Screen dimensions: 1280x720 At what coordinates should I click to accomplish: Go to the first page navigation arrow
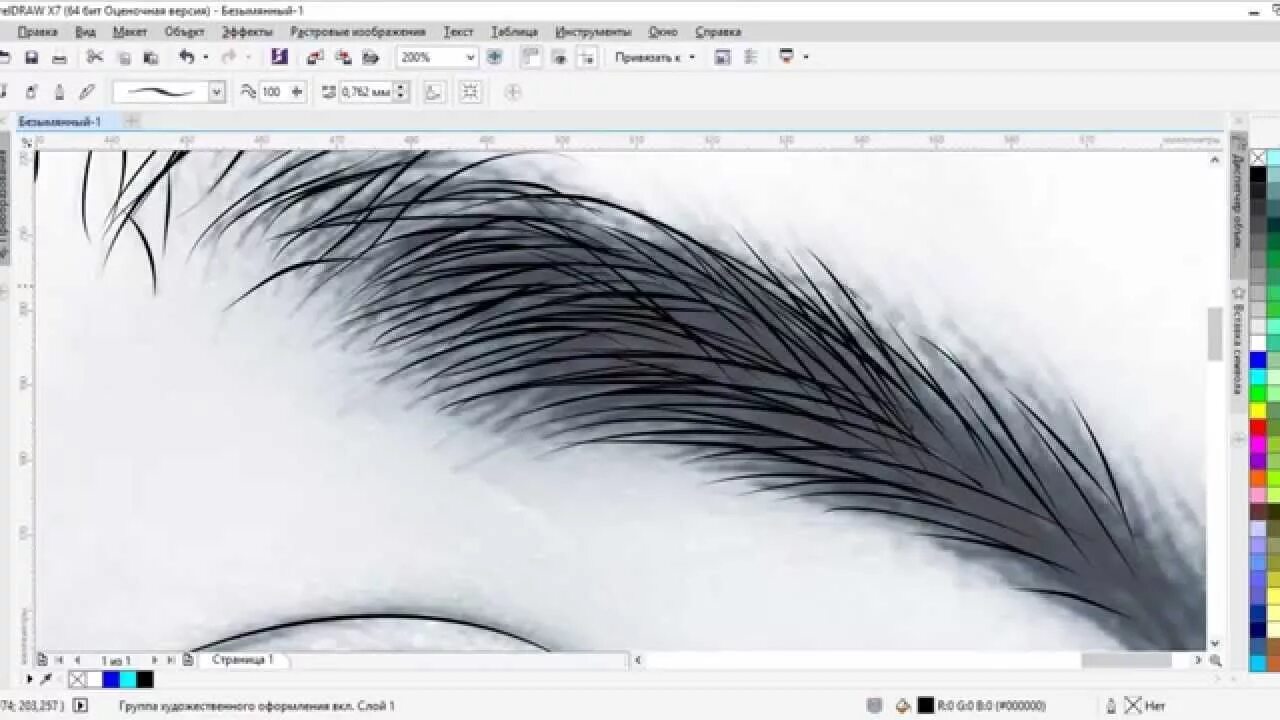tap(59, 660)
